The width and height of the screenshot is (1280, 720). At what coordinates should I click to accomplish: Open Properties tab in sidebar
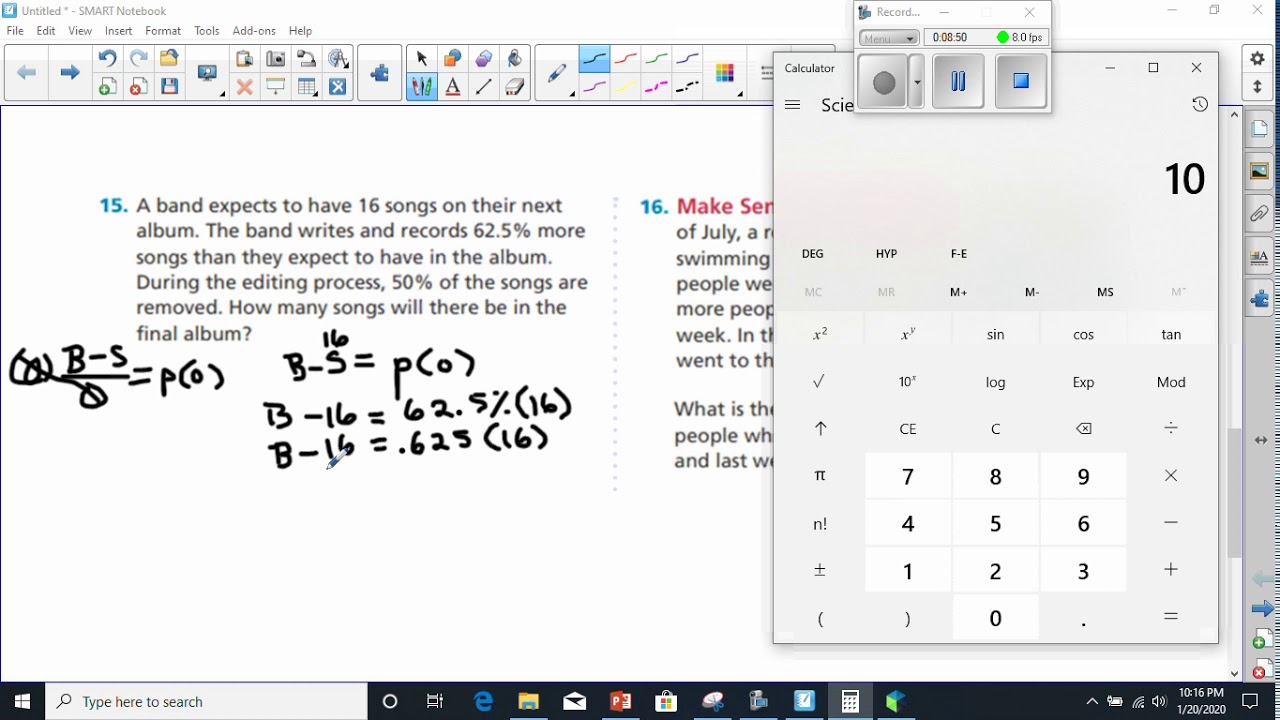coord(1259,256)
